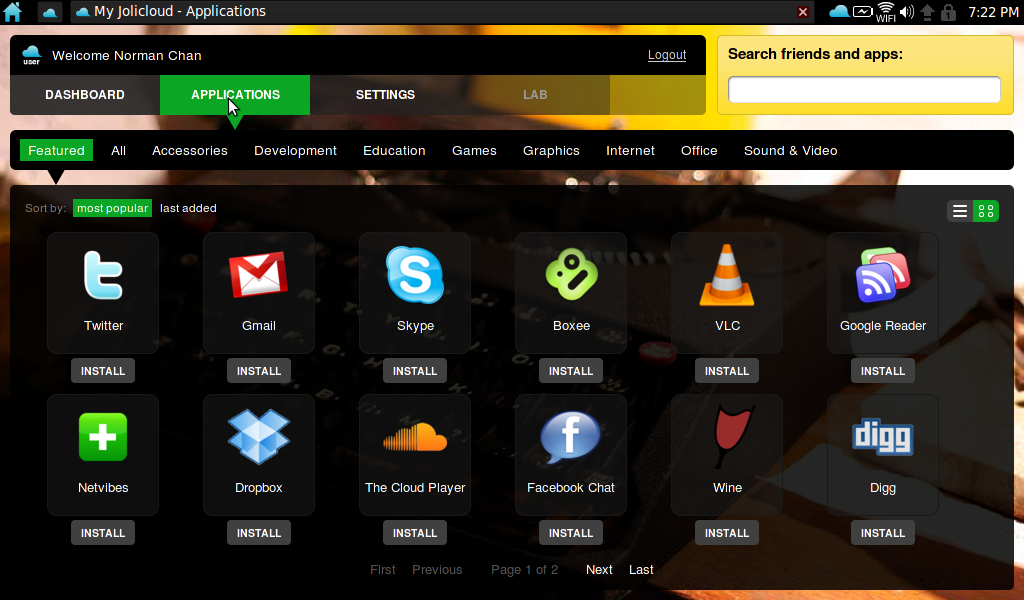Open the Facebook Chat icon
The height and width of the screenshot is (600, 1024).
[571, 437]
